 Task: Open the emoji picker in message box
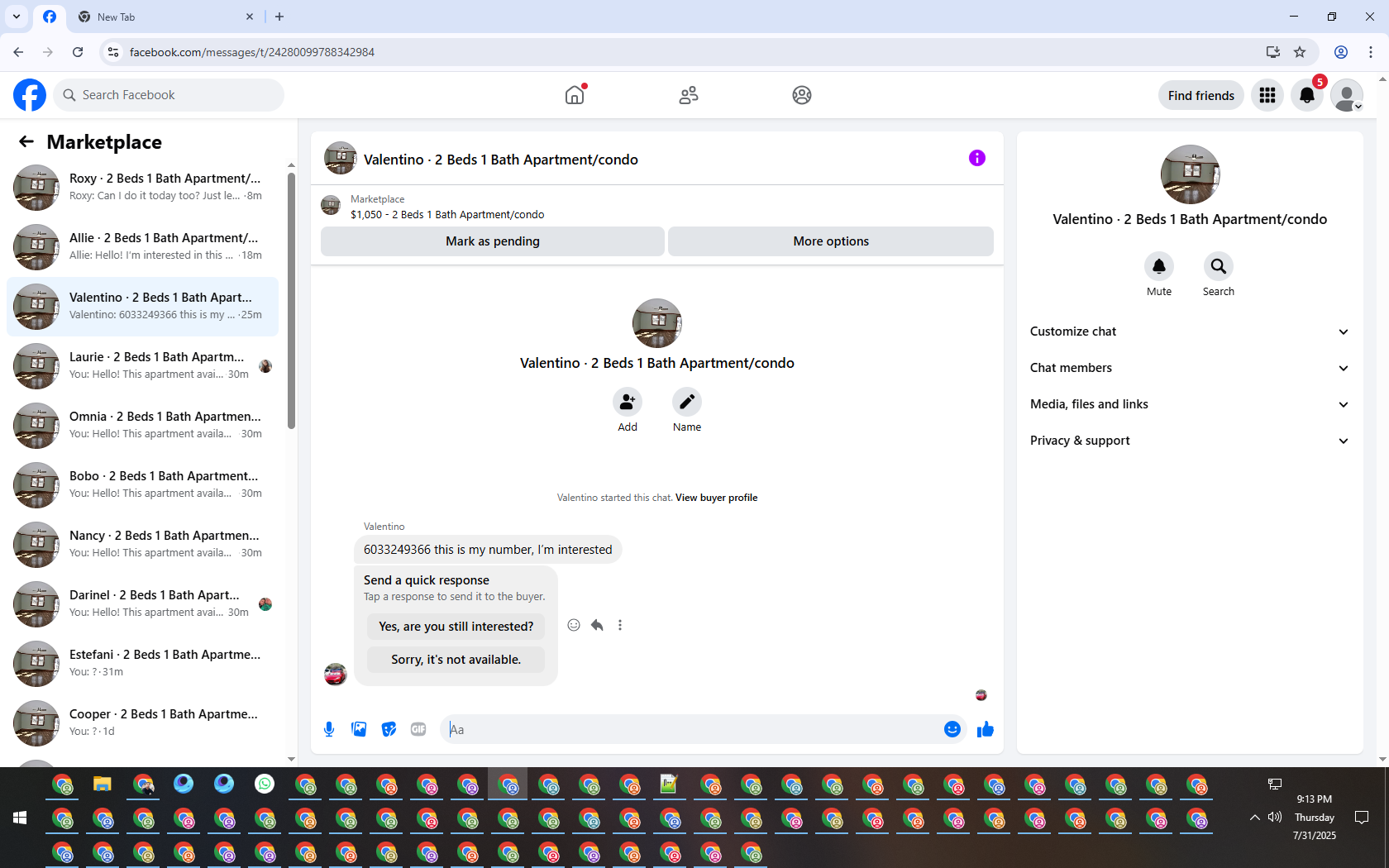tap(952, 729)
